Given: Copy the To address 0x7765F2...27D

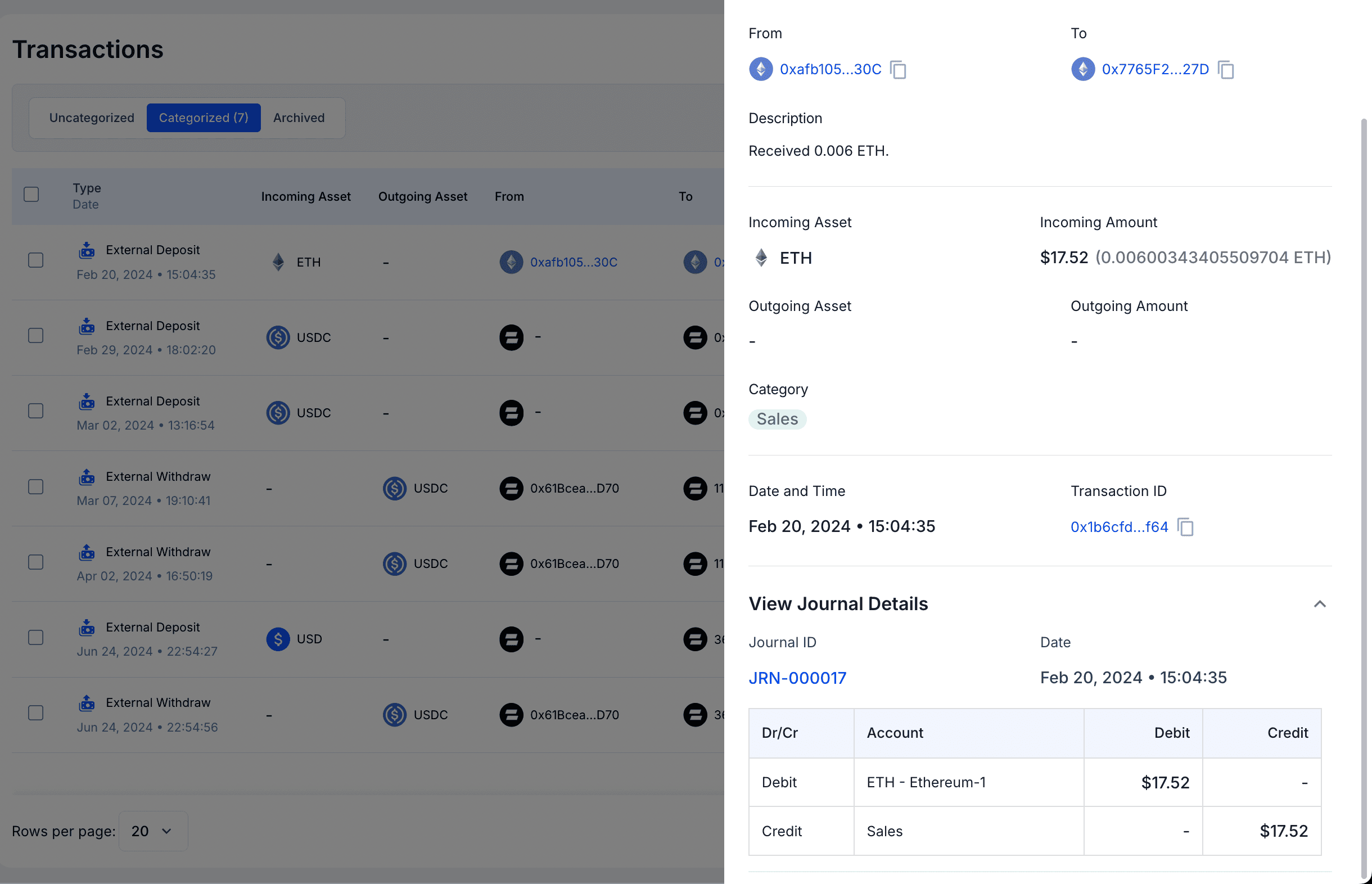Looking at the screenshot, I should tap(1226, 70).
